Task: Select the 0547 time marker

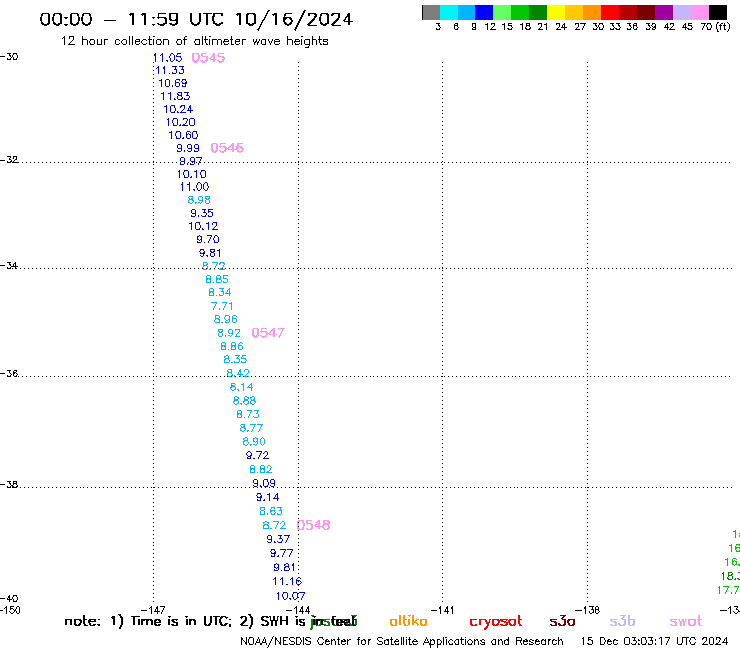Action: point(268,333)
